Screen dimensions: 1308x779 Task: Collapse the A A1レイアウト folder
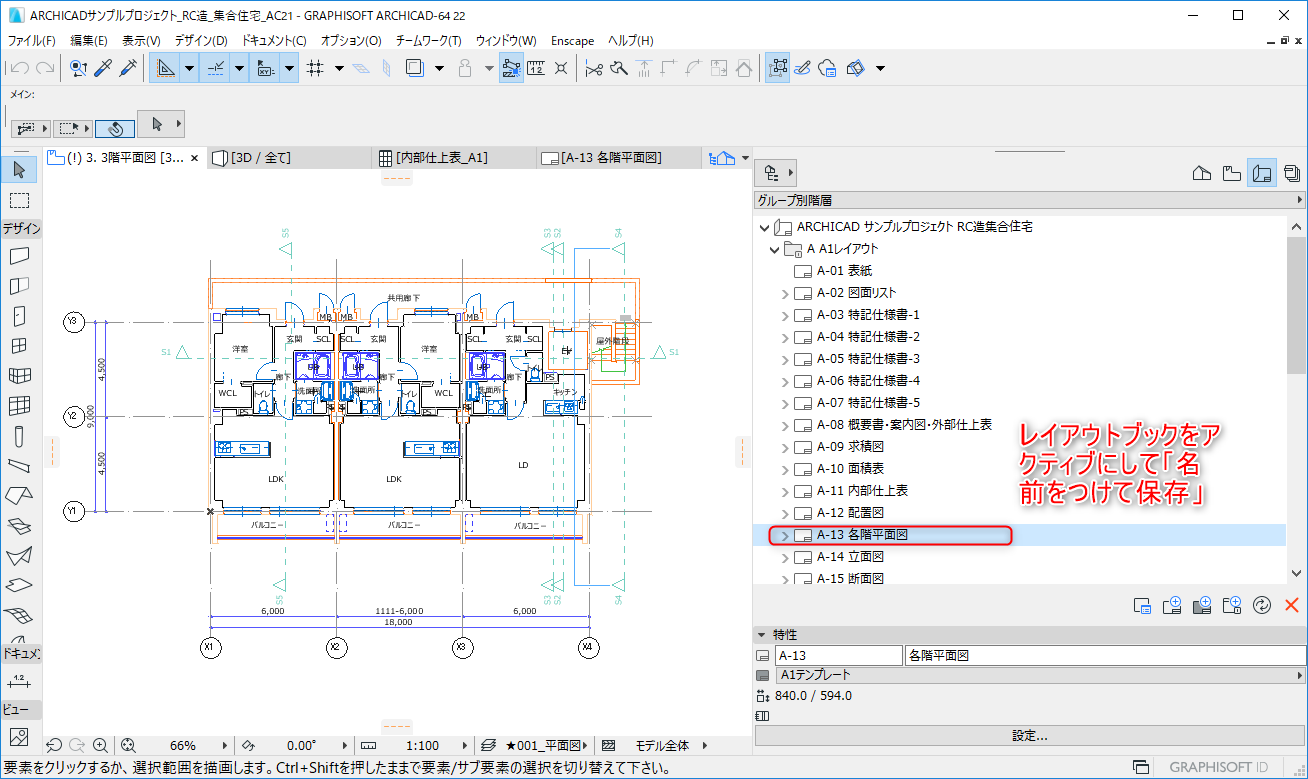[x=774, y=249]
